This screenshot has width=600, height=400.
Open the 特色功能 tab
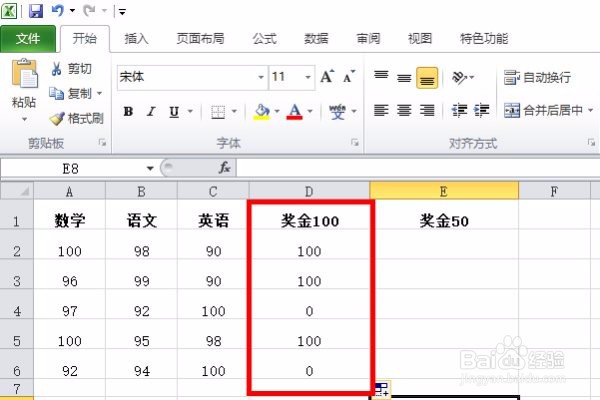484,39
